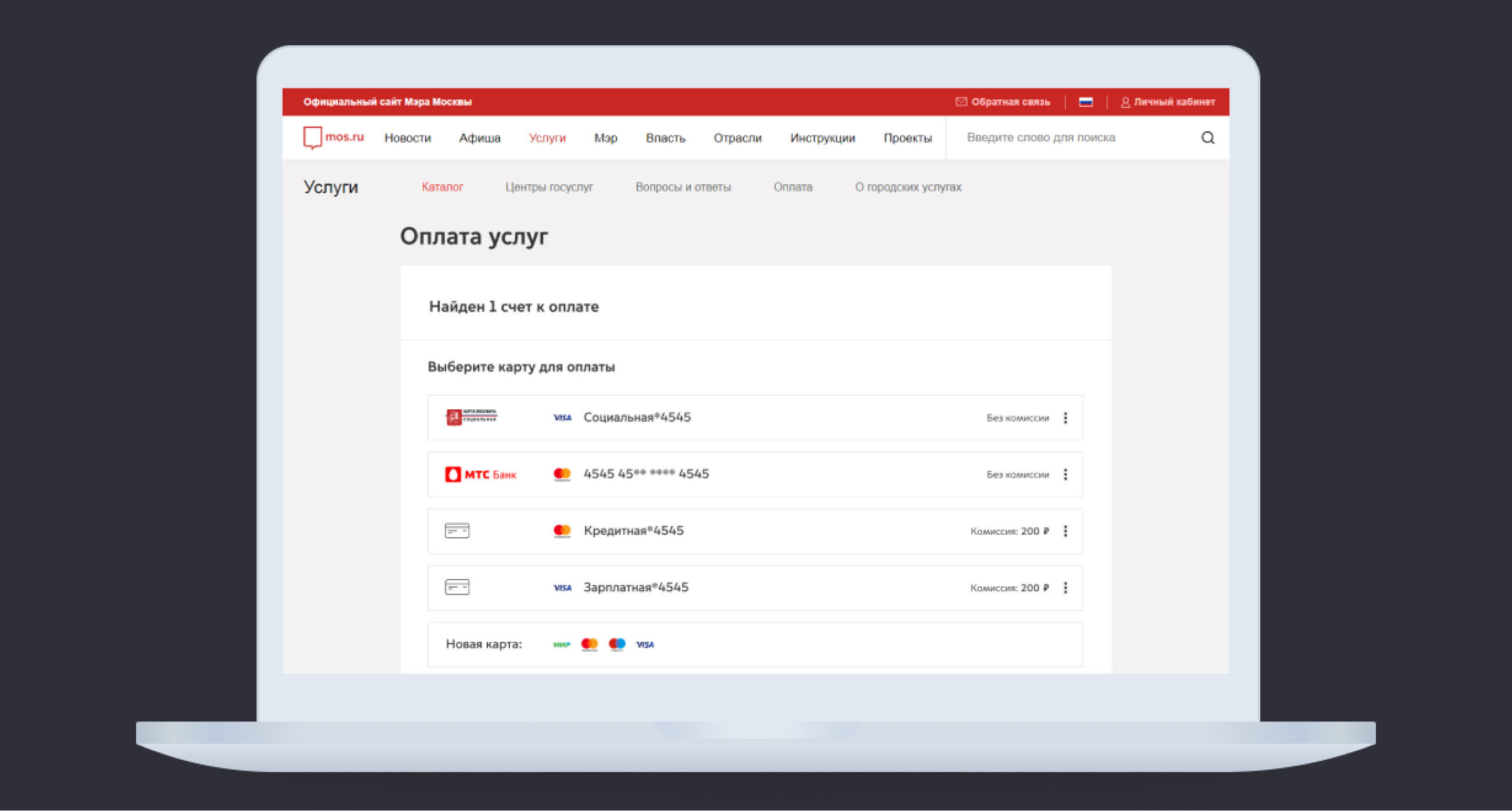The height and width of the screenshot is (811, 1512).
Task: Click the search magnifier icon
Action: tap(1207, 138)
